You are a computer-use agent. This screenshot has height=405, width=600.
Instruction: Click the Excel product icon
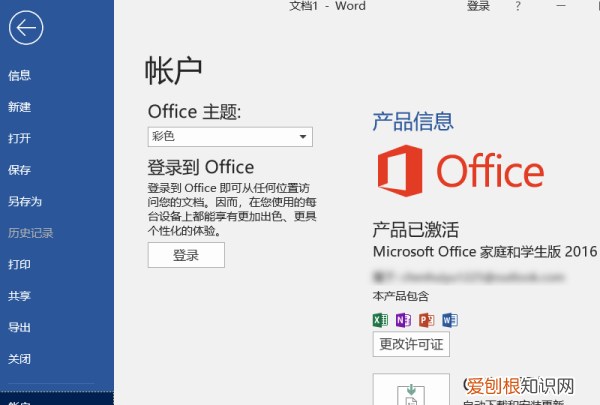[380, 320]
